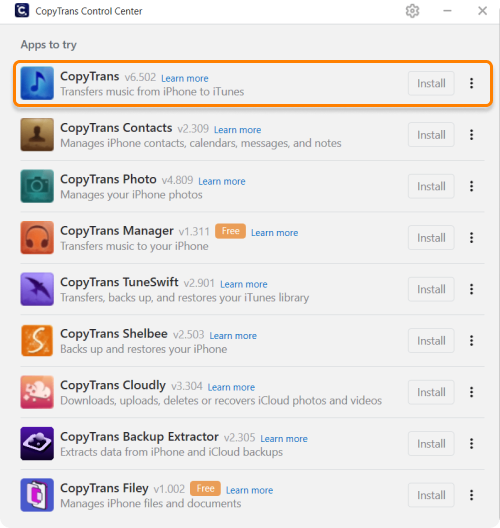Click the Free badge on CopyTrans Filey
The width and height of the screenshot is (500, 528).
click(x=205, y=488)
